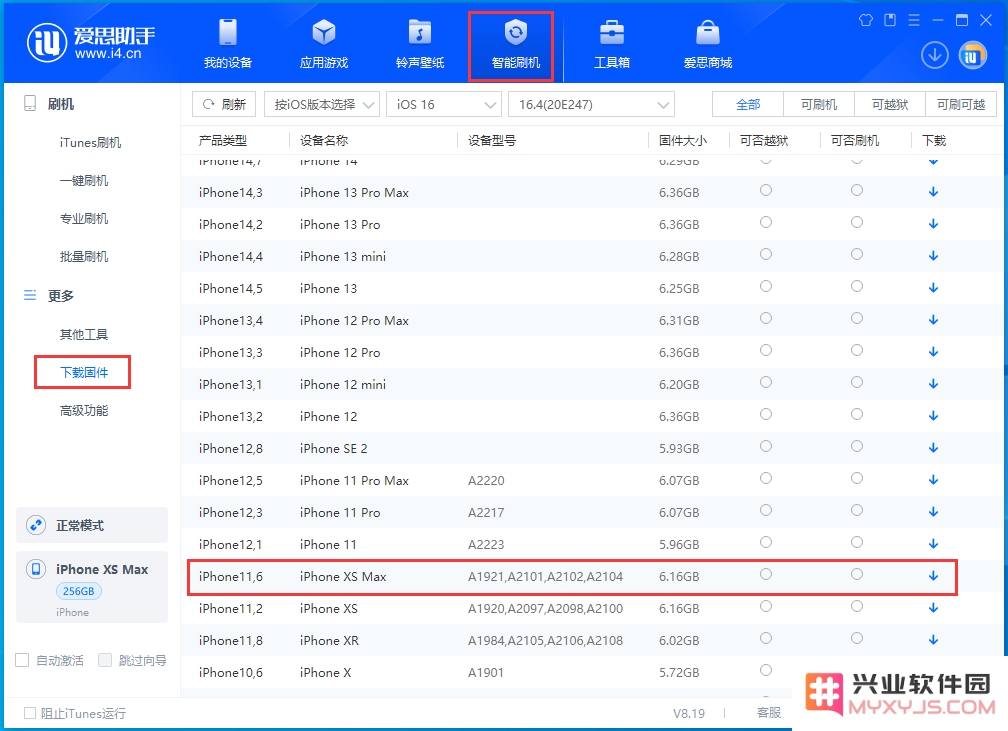Expand the 刷机 sidebar group
Image resolution: width=1008 pixels, height=731 pixels.
pos(60,104)
